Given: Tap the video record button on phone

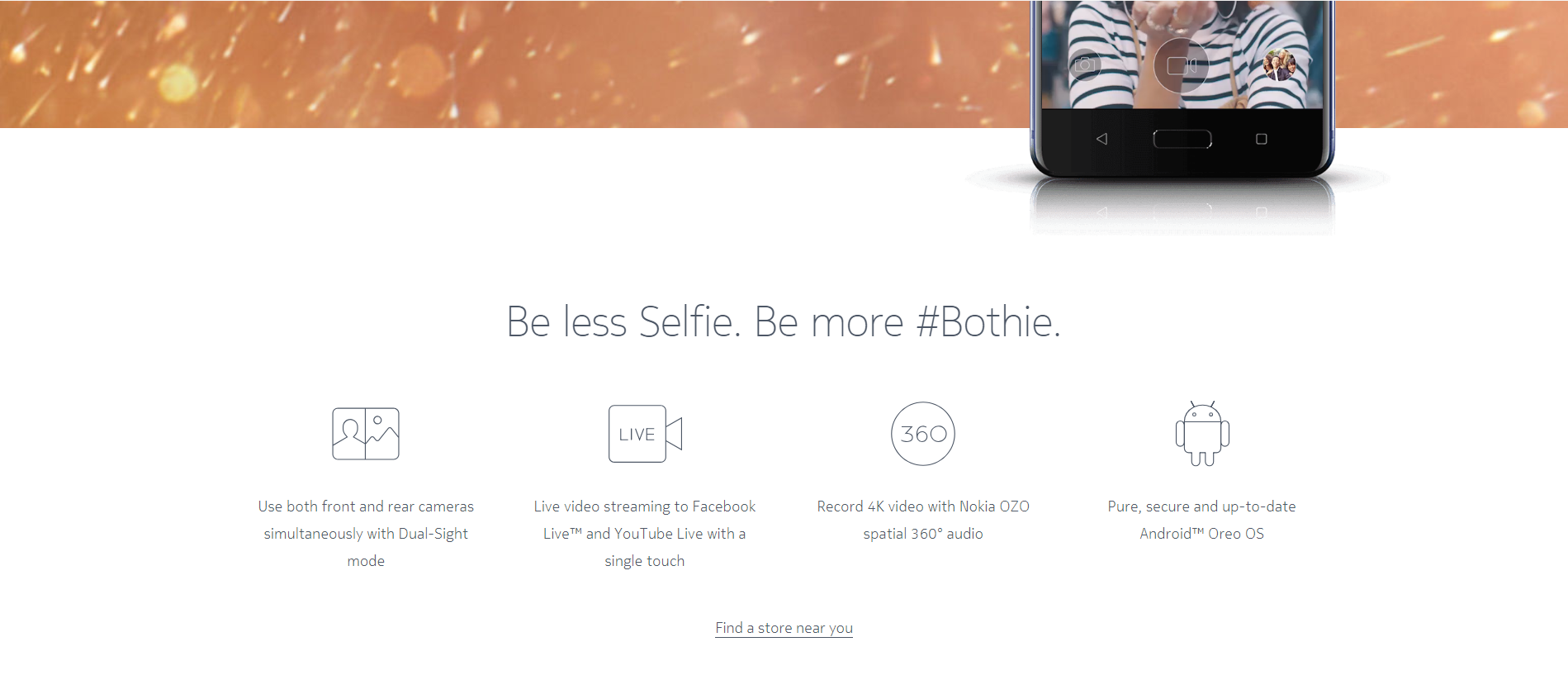Looking at the screenshot, I should (x=1182, y=65).
